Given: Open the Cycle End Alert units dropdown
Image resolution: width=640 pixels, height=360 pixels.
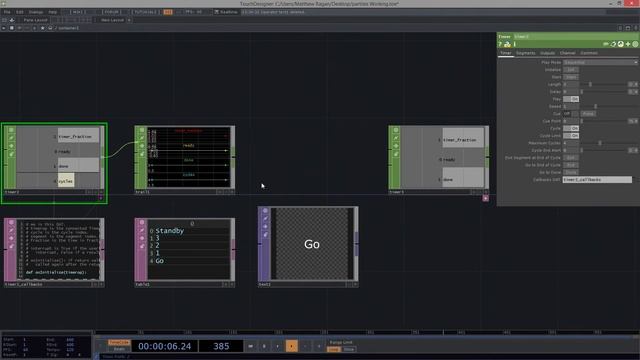Looking at the screenshot, I should point(633,151).
